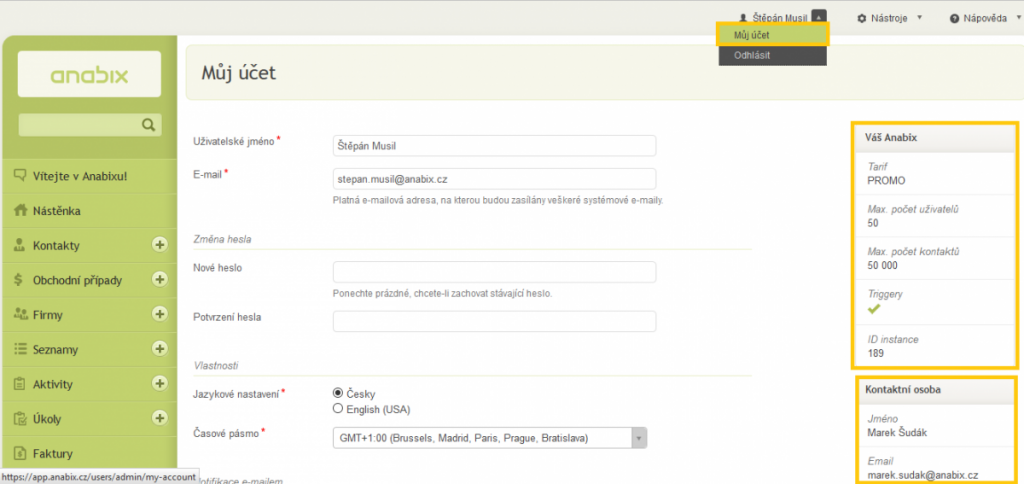The image size is (1024, 484).
Task: Click the dollar icon for Obchodní případy
Action: pos(20,280)
